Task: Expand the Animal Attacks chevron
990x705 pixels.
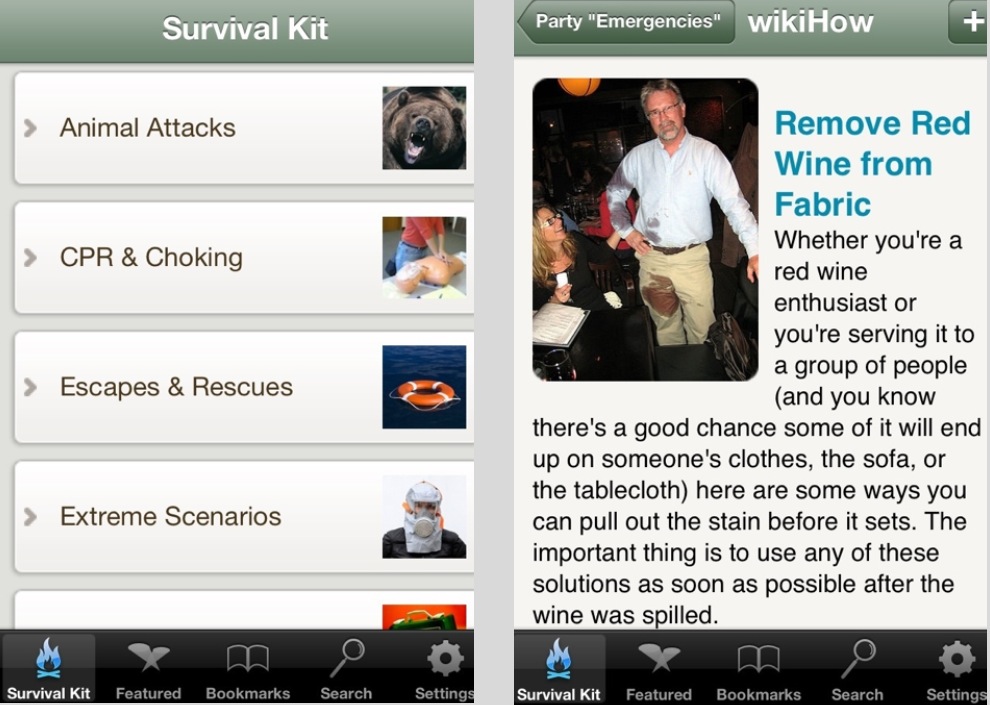Action: pos(30,128)
